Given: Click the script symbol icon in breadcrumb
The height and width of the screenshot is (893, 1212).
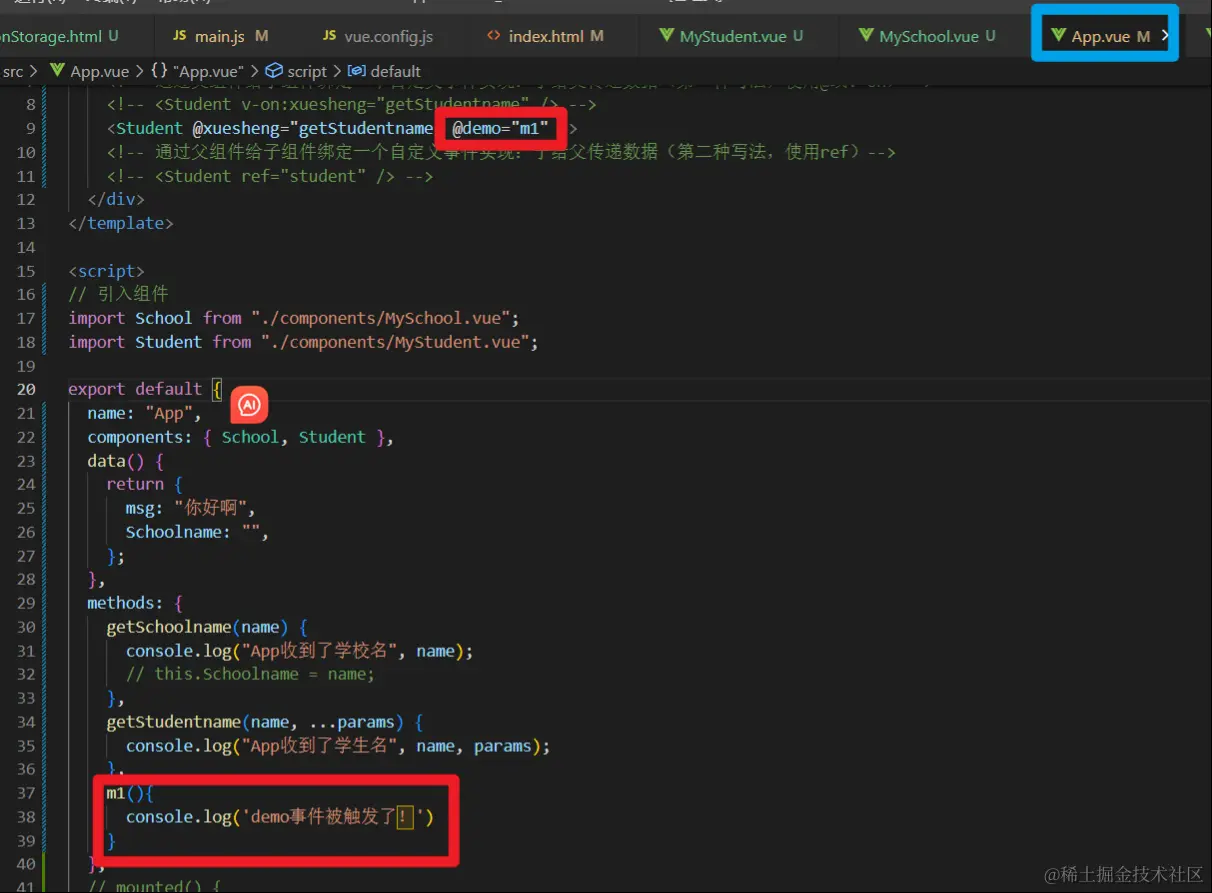Looking at the screenshot, I should tap(275, 71).
